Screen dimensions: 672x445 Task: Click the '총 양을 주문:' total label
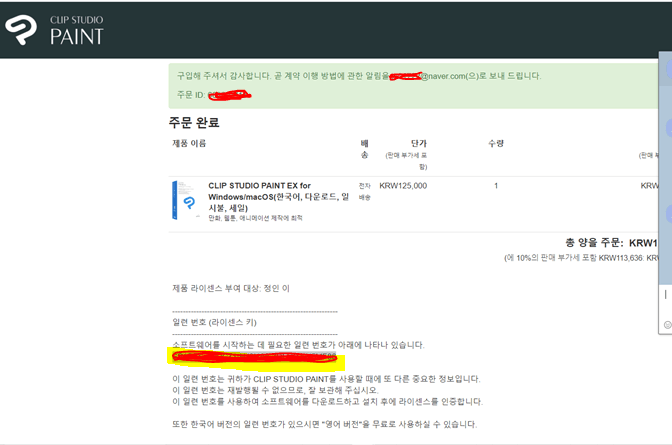click(x=594, y=243)
